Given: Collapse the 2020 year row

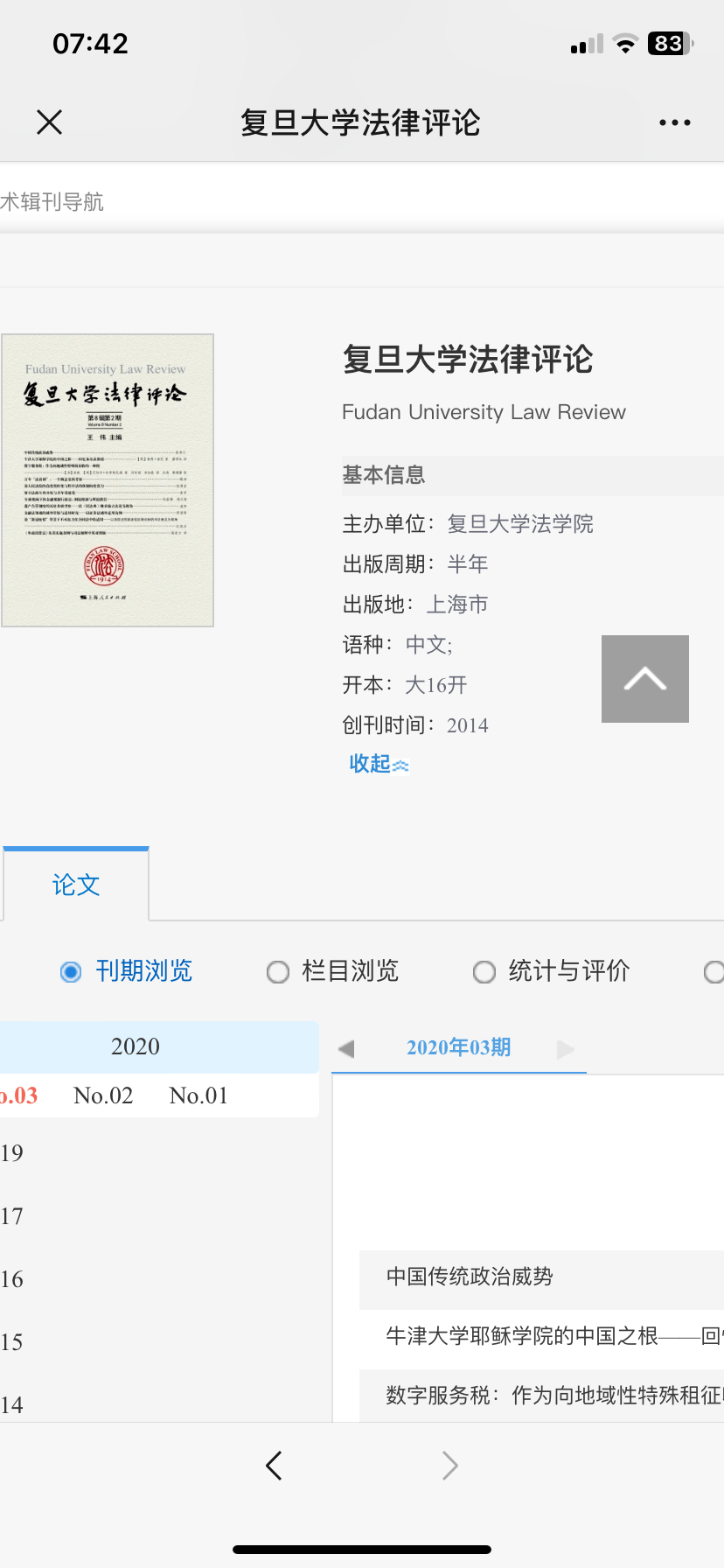Looking at the screenshot, I should click(136, 1046).
